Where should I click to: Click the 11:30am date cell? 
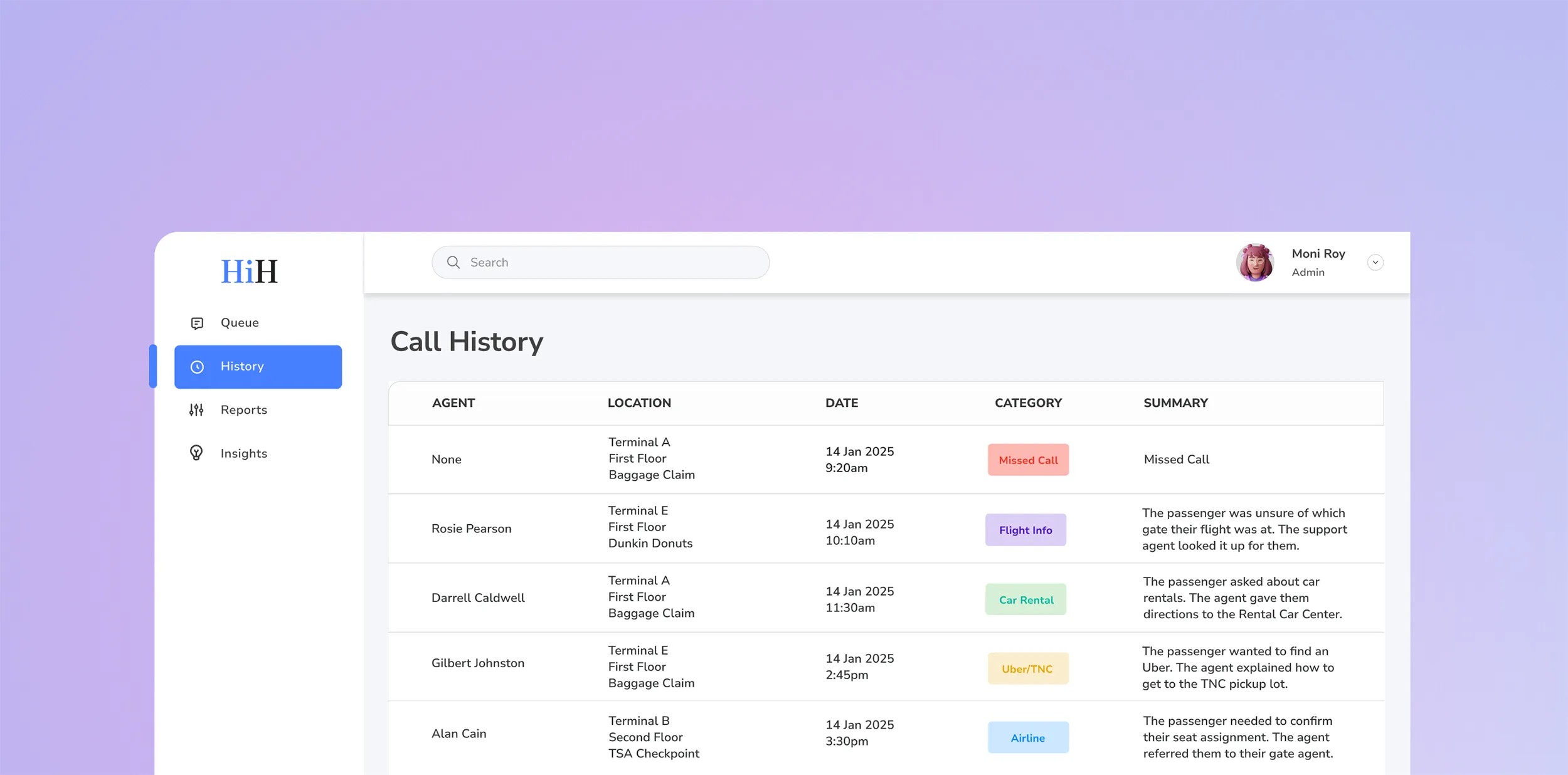pyautogui.click(x=859, y=599)
